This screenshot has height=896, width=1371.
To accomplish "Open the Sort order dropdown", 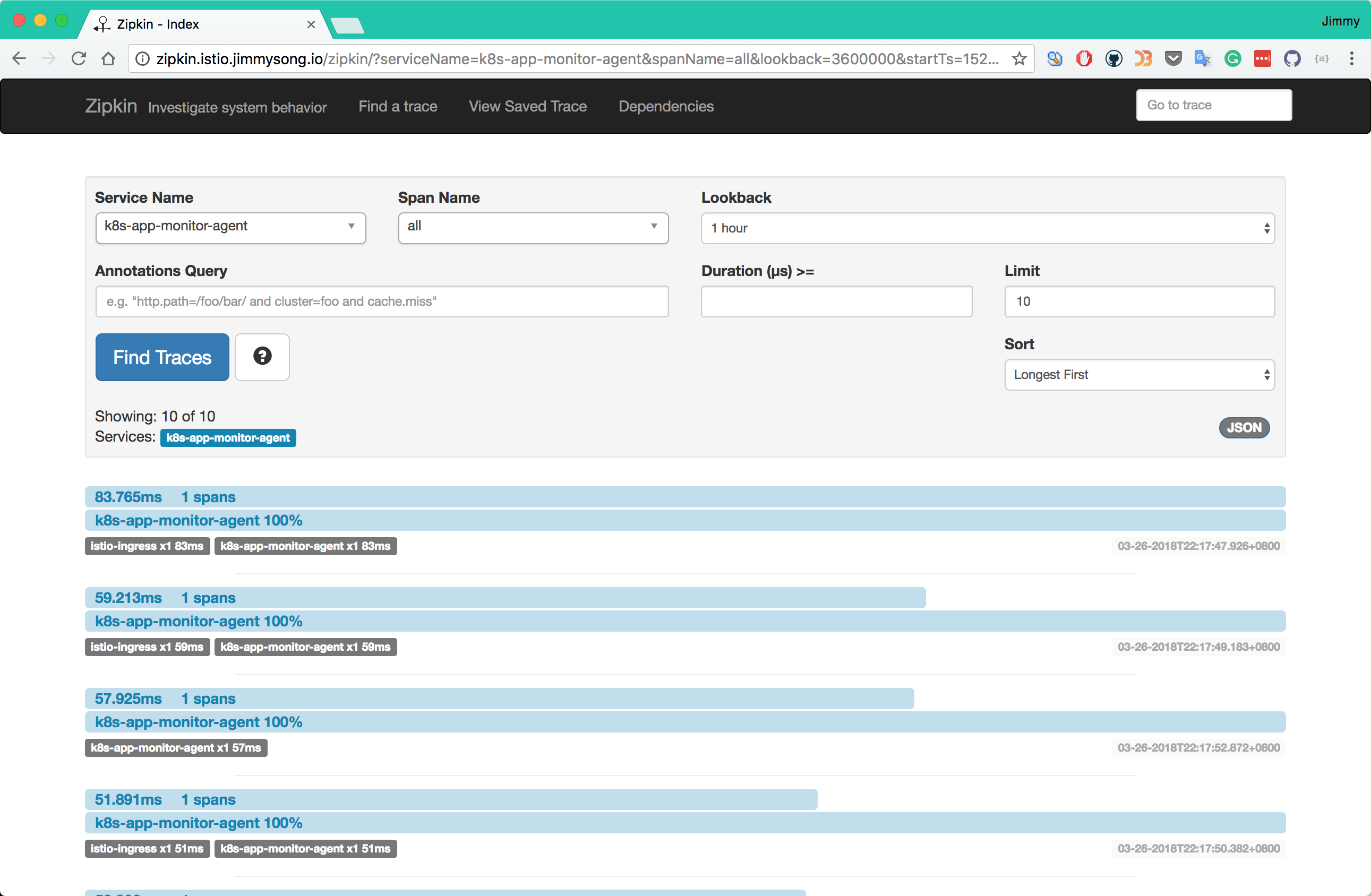I will point(1139,374).
